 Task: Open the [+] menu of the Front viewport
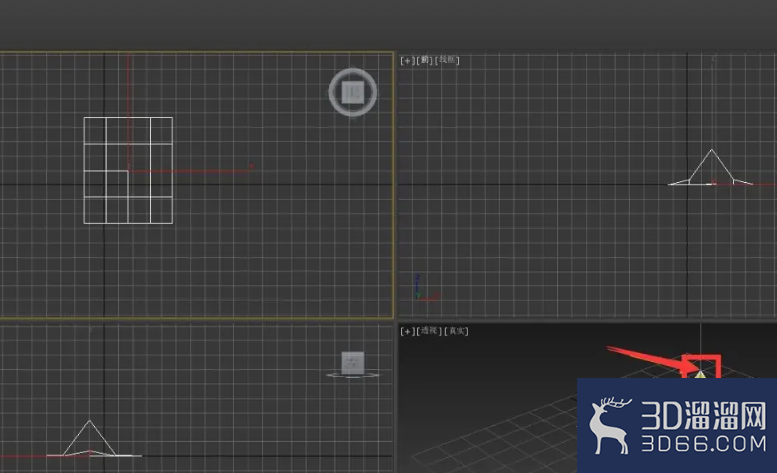[407, 60]
